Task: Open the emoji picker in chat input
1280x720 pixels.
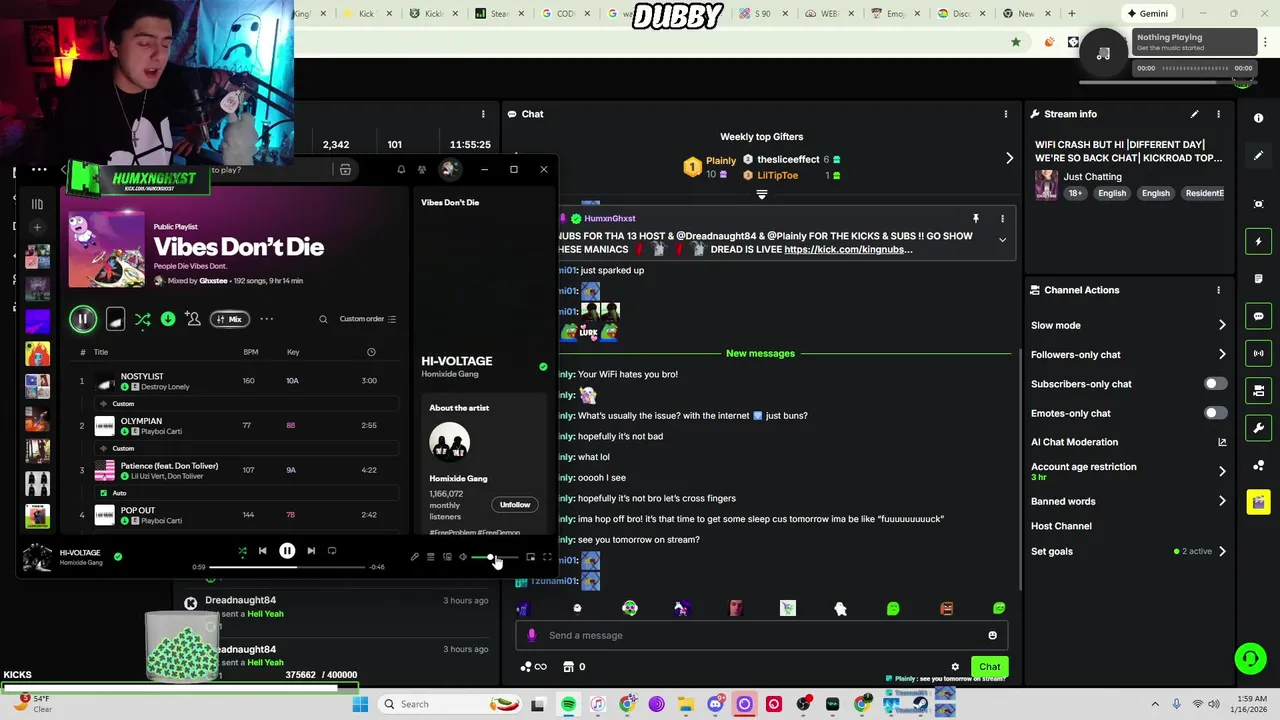Action: (x=992, y=635)
